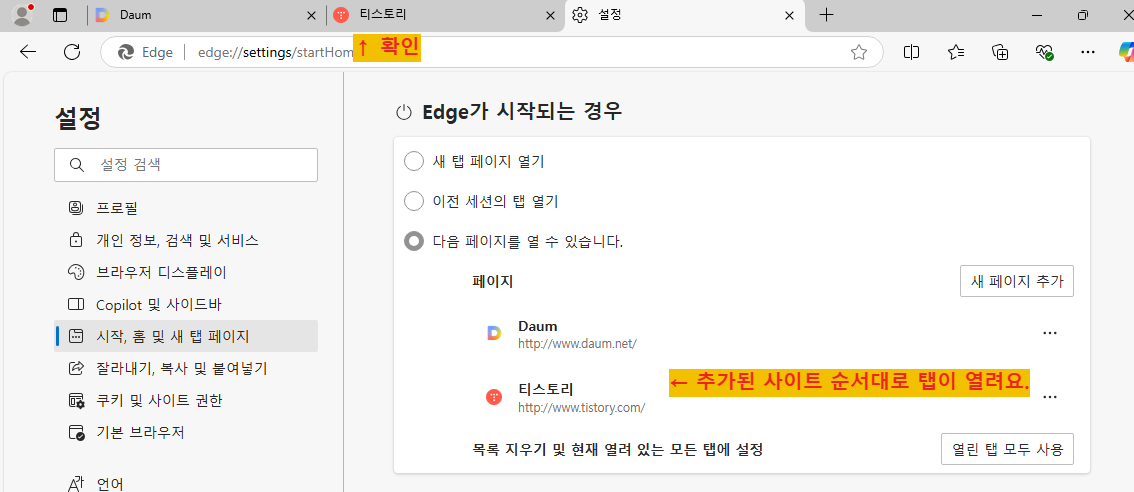
Task: Click the 티스토리 favicon in page list
Action: click(x=494, y=396)
